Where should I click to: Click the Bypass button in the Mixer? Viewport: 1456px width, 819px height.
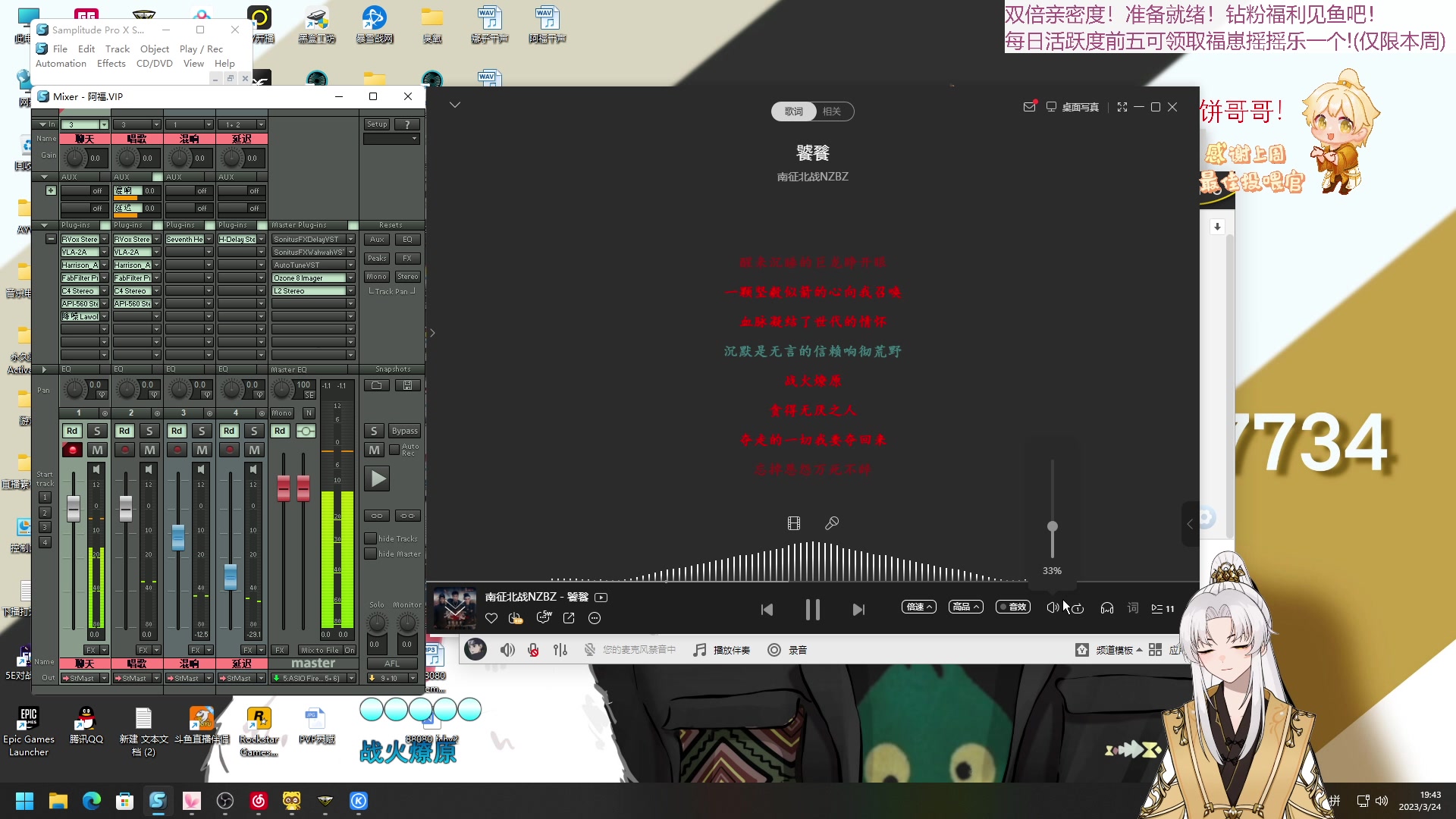405,431
